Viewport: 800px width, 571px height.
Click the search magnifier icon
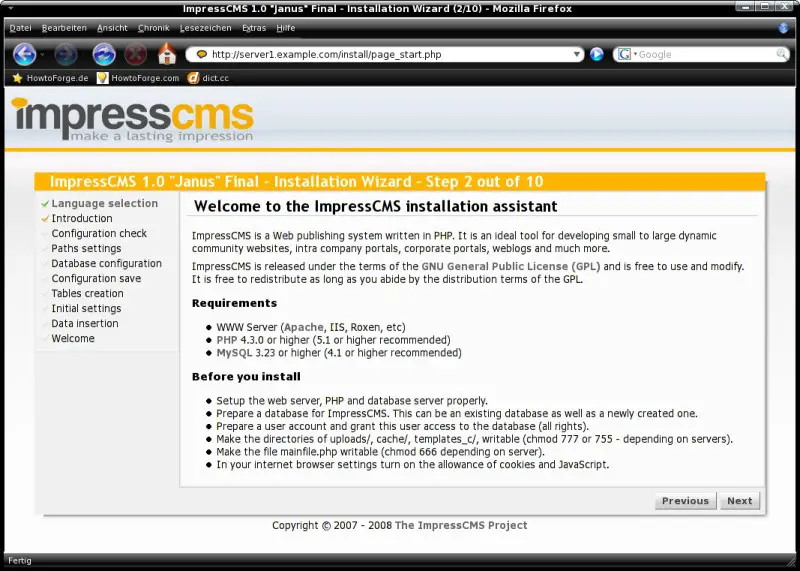782,54
